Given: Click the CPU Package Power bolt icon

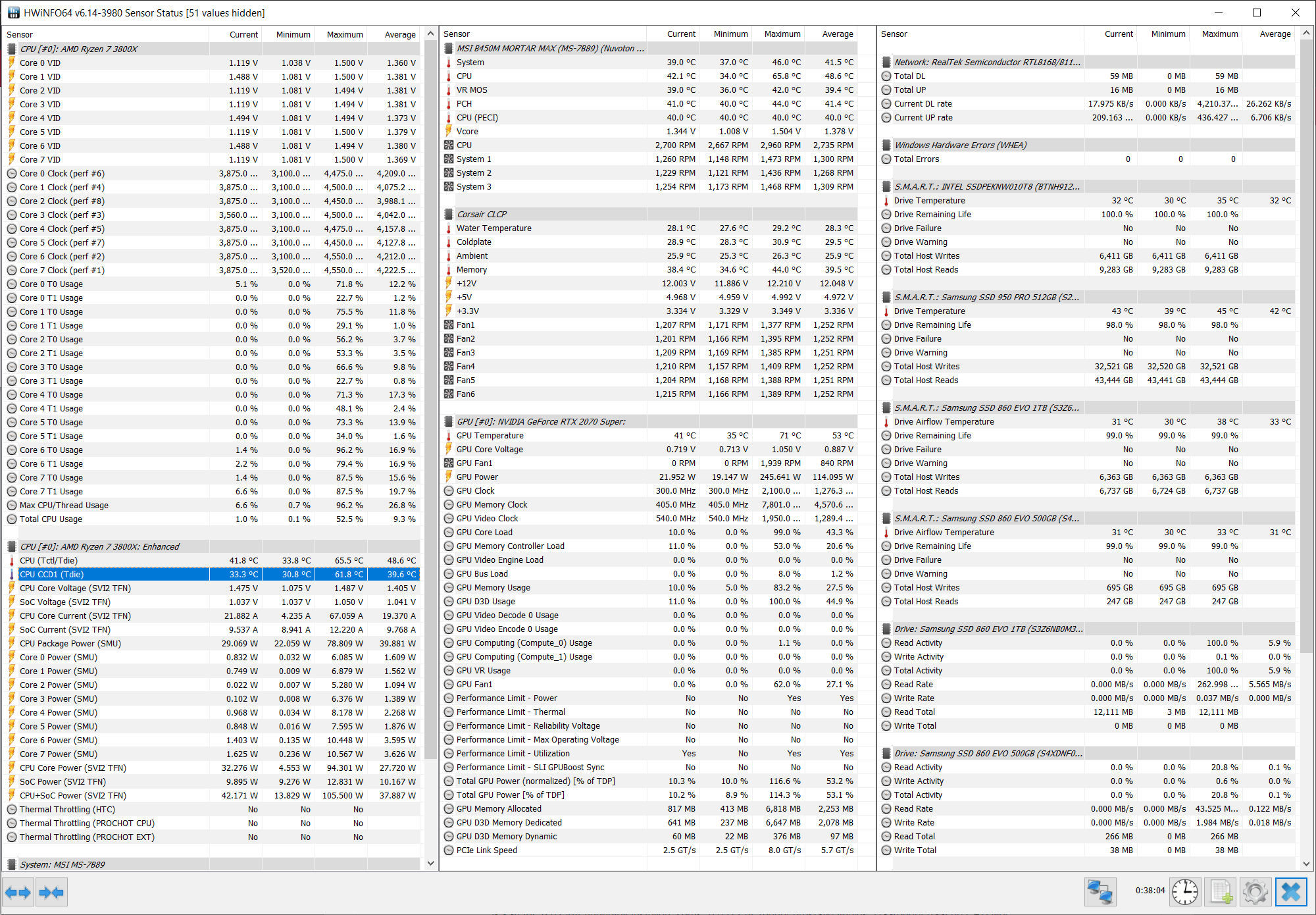Looking at the screenshot, I should tap(12, 643).
